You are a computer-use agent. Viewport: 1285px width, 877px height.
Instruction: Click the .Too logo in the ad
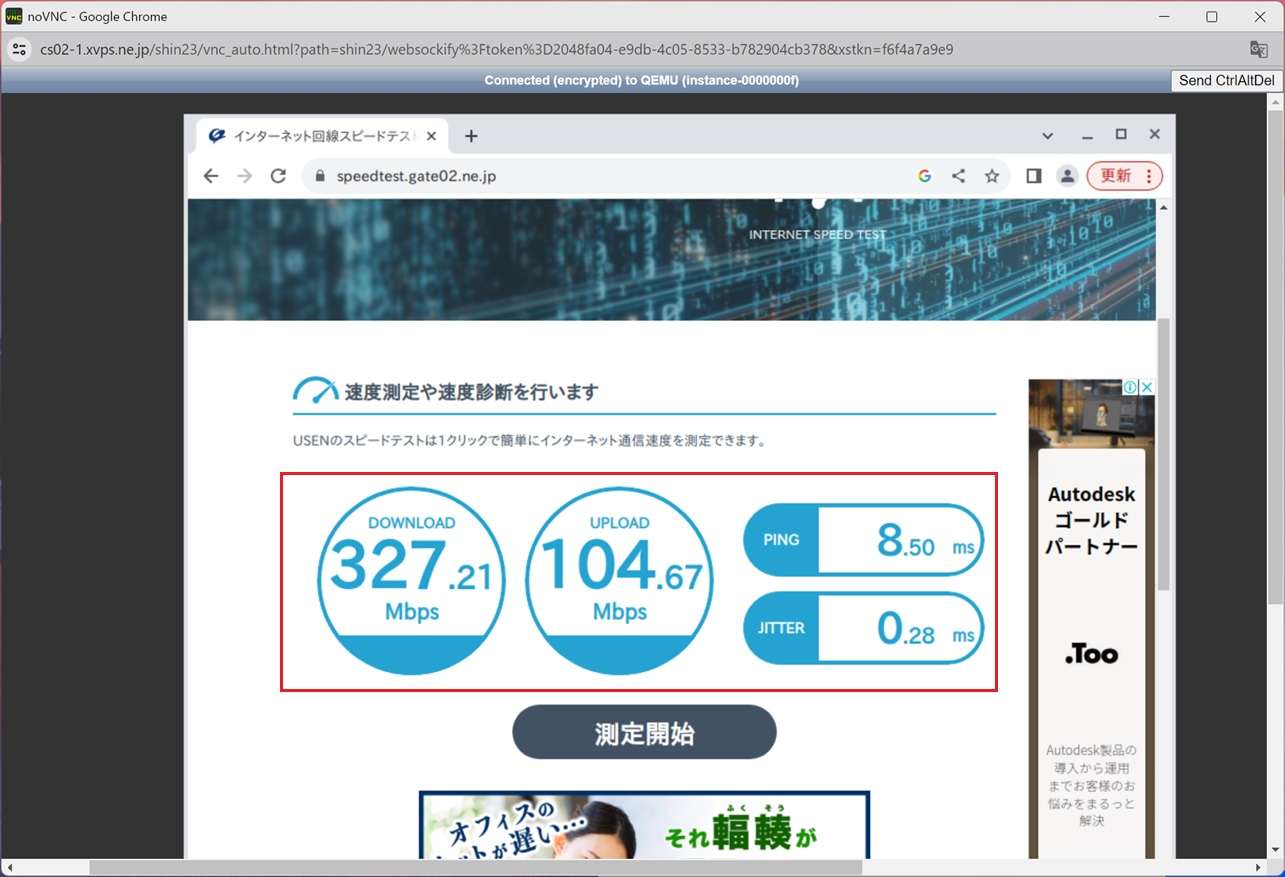coord(1091,655)
